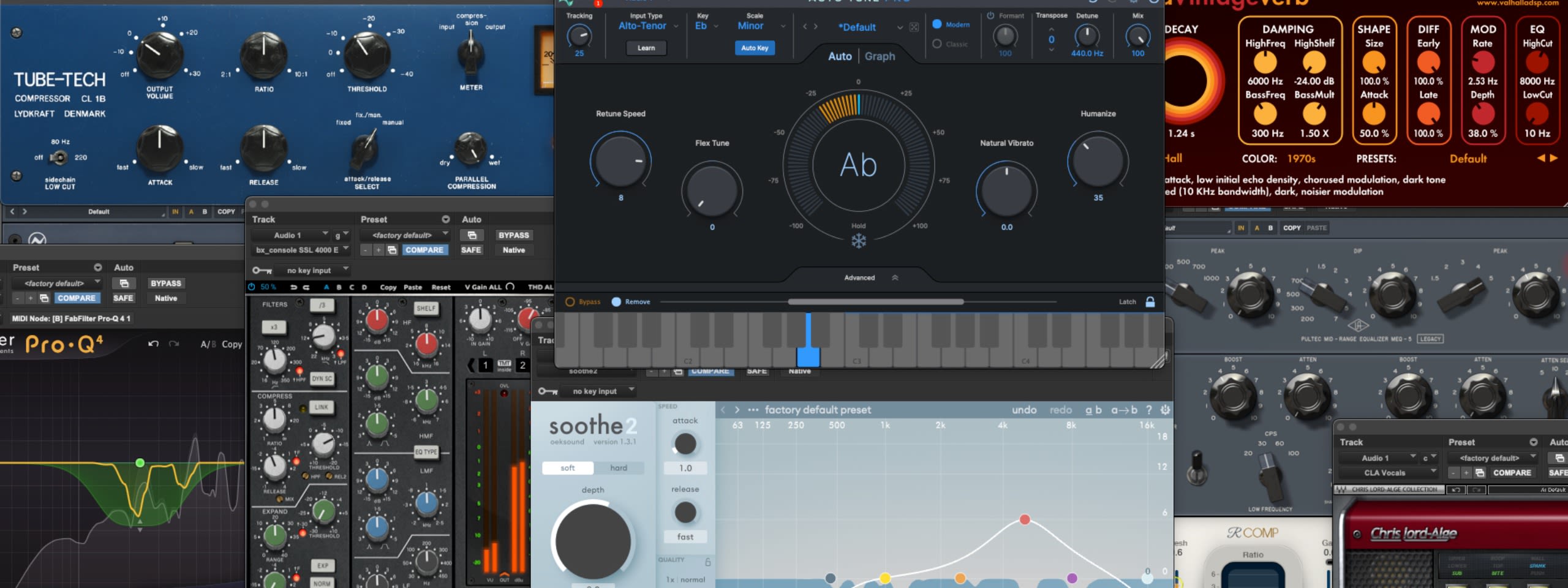
Task: Click the previous preset arrow in ValhallaVintageVerb
Action: [x=1541, y=158]
